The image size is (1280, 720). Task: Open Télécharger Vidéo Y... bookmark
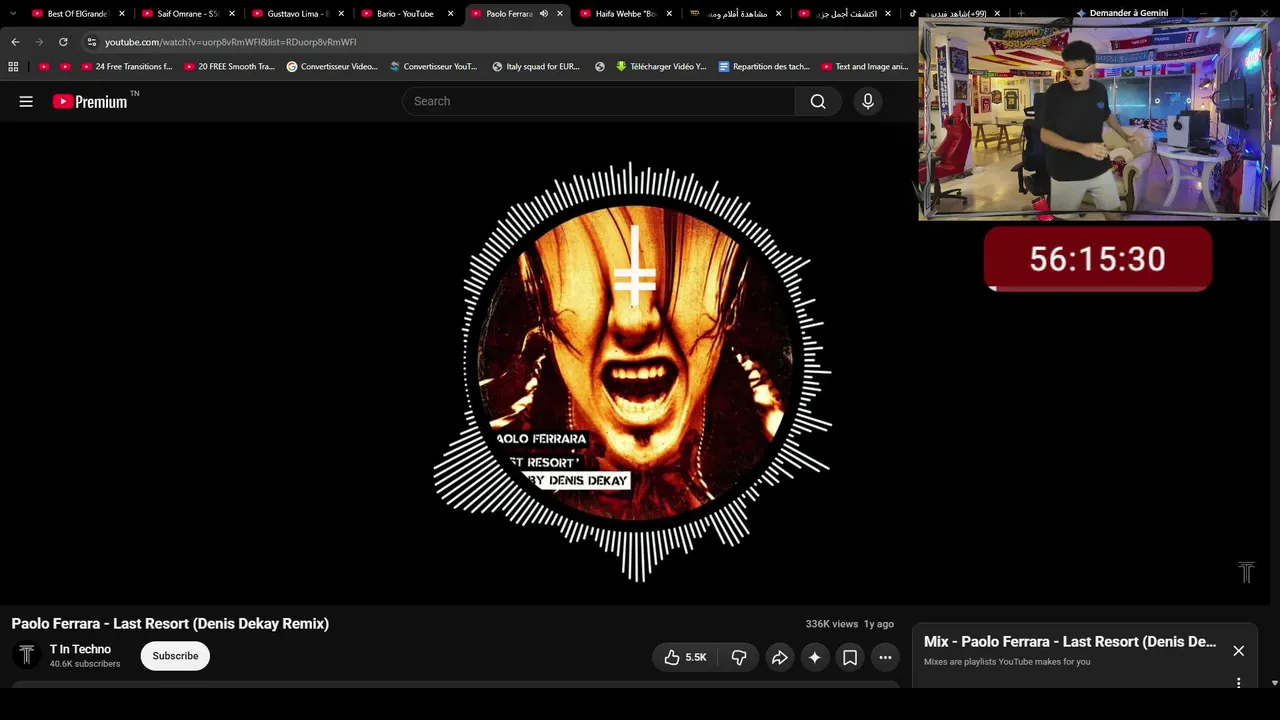pos(661,67)
